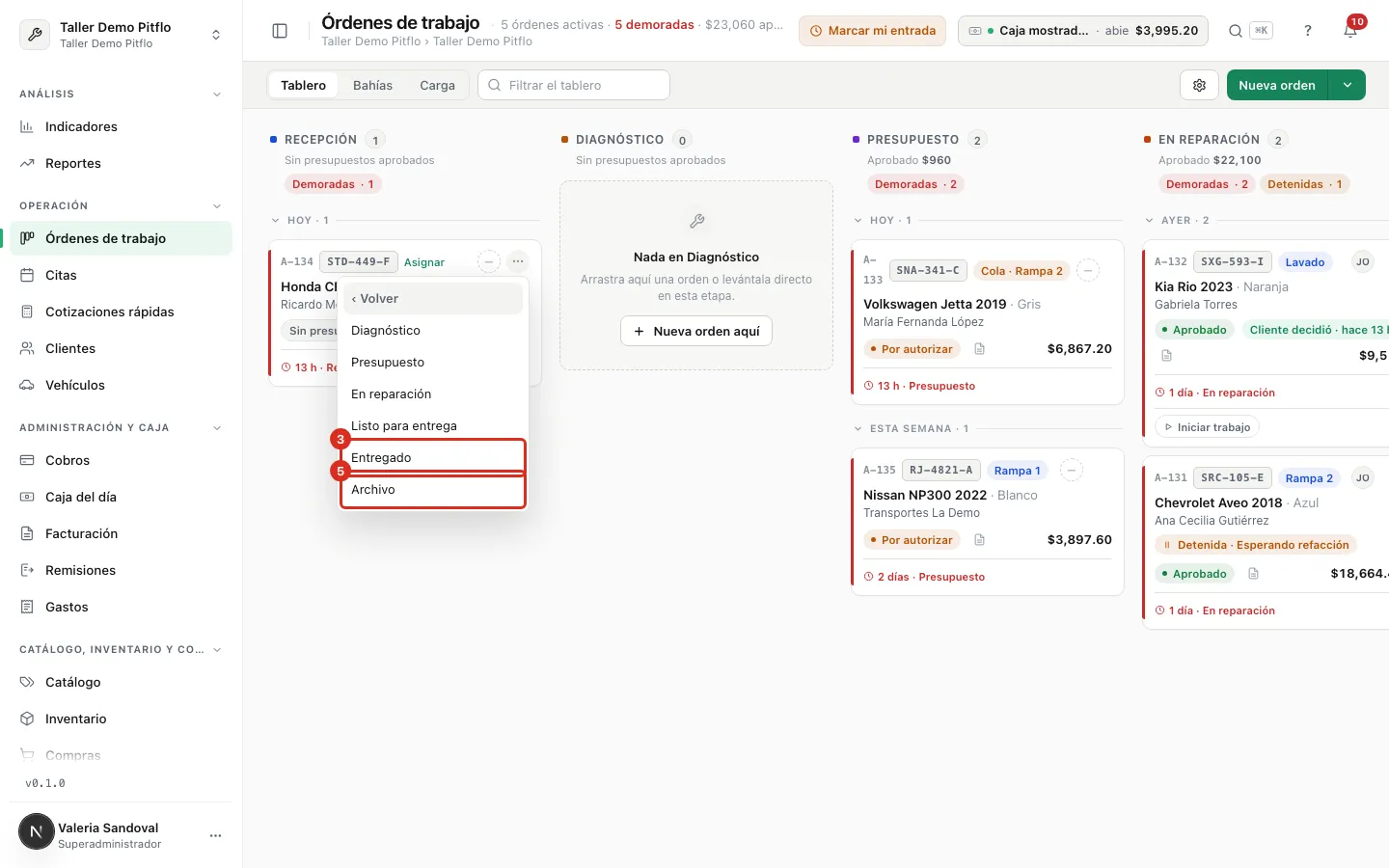Select Archivo in the stage menu
The image size is (1389, 868).
pyautogui.click(x=433, y=490)
